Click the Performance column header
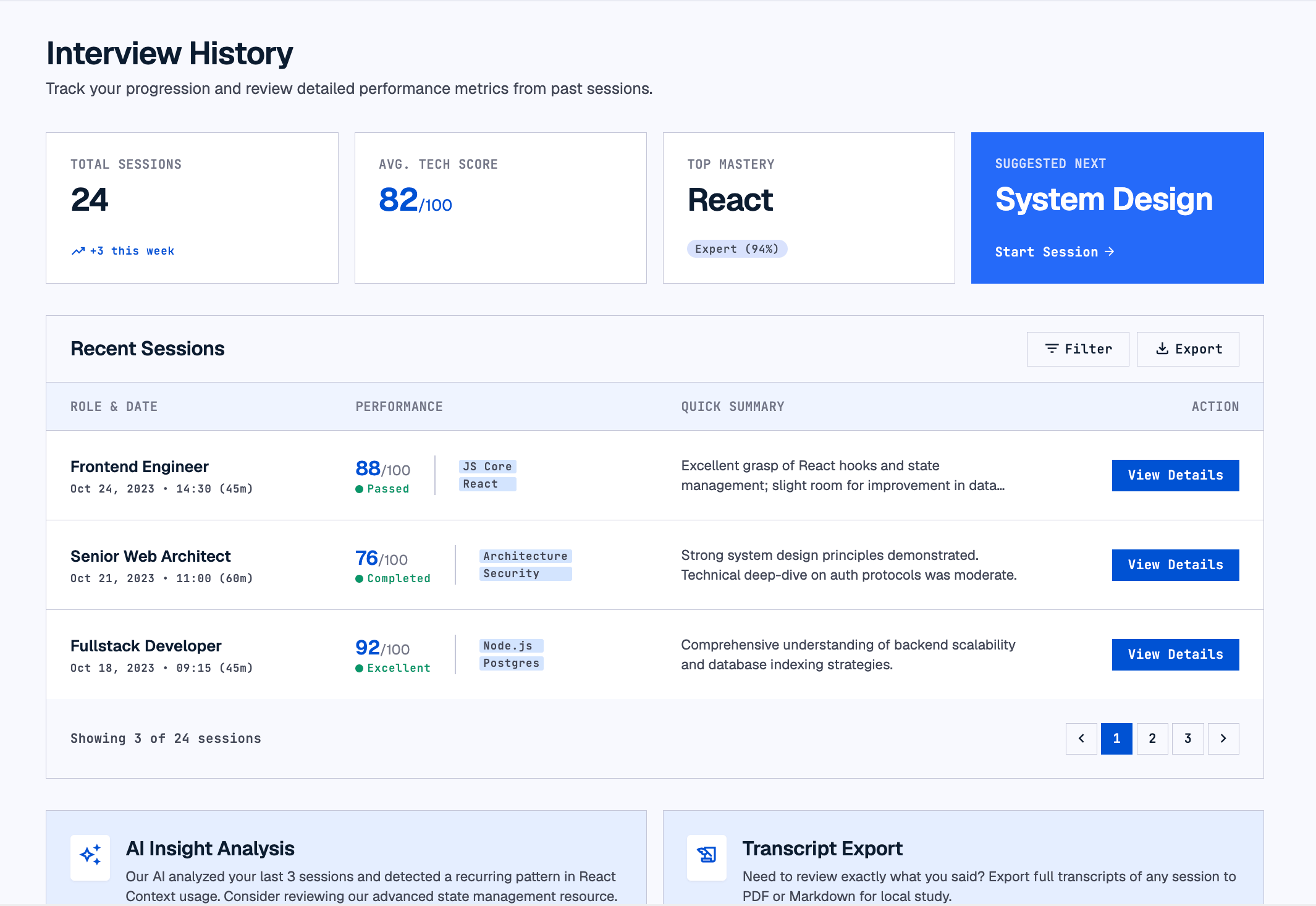The image size is (1316, 906). coord(399,407)
